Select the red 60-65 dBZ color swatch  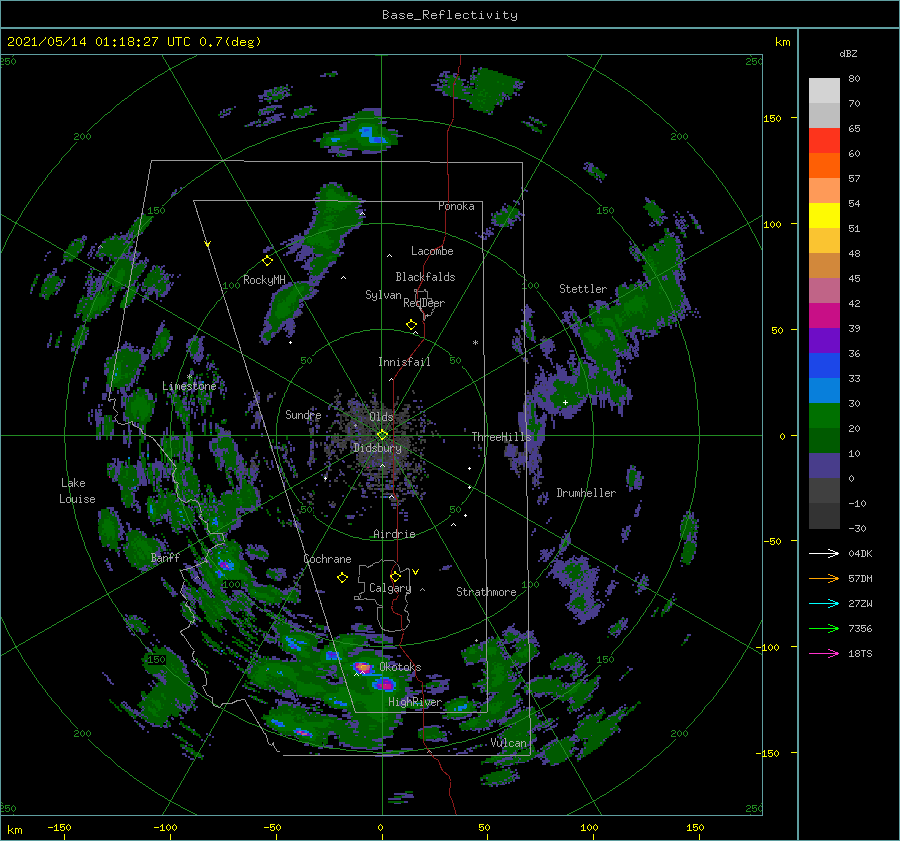[x=824, y=141]
